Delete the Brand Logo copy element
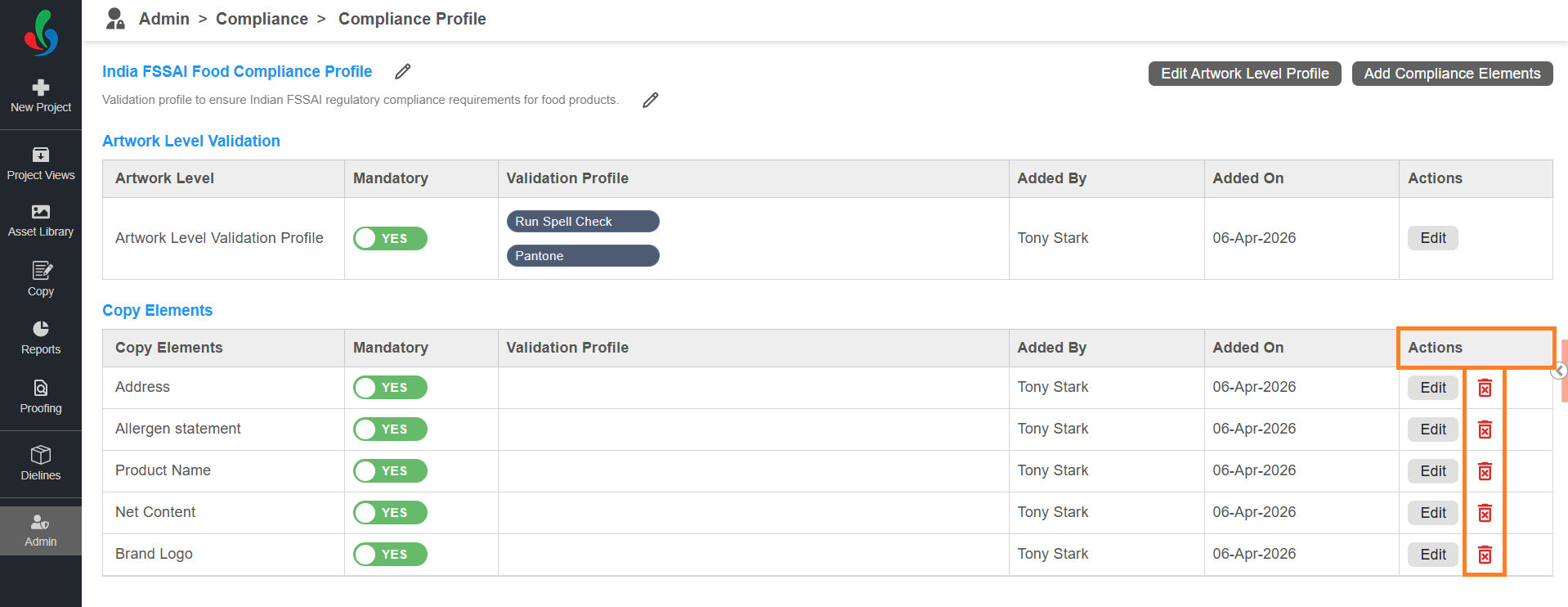Image resolution: width=1568 pixels, height=607 pixels. tap(1485, 555)
